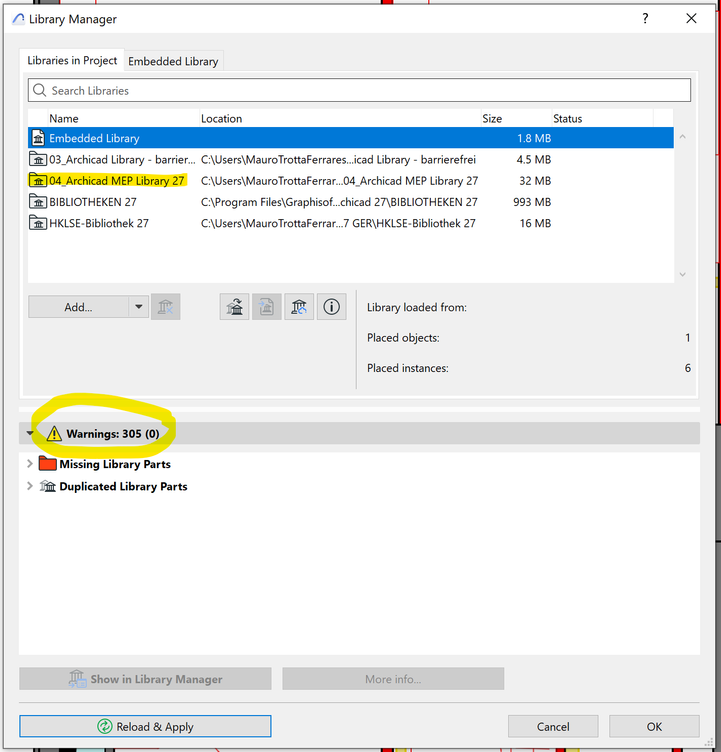Click Reload & Apply button
Image resolution: width=721 pixels, height=752 pixels.
point(145,726)
